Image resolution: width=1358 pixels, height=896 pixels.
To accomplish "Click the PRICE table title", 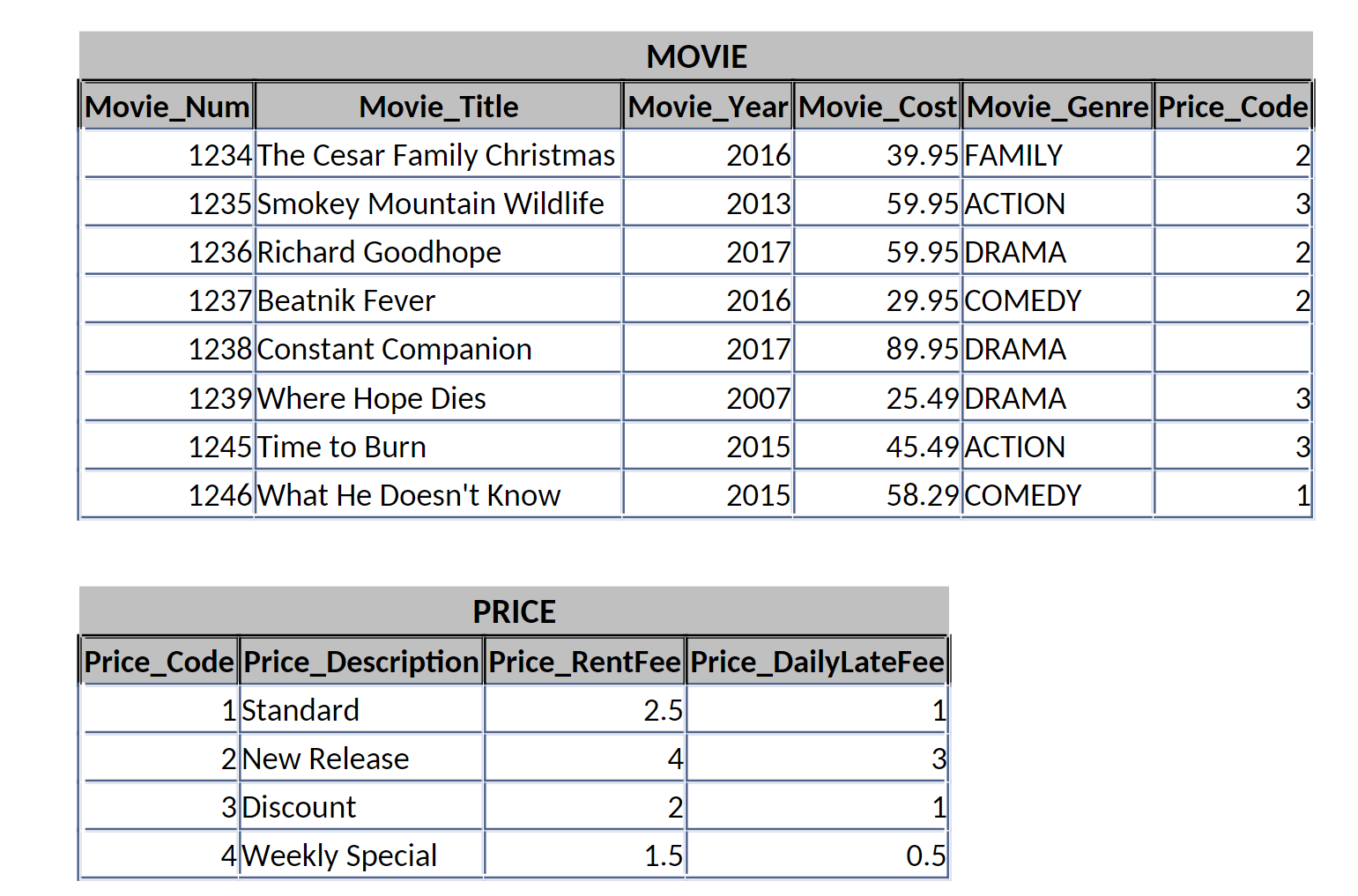I will click(514, 611).
